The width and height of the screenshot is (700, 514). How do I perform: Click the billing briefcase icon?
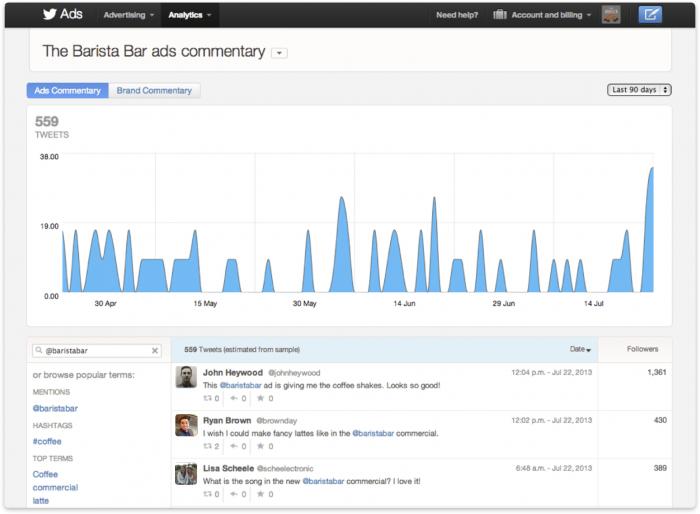click(500, 15)
